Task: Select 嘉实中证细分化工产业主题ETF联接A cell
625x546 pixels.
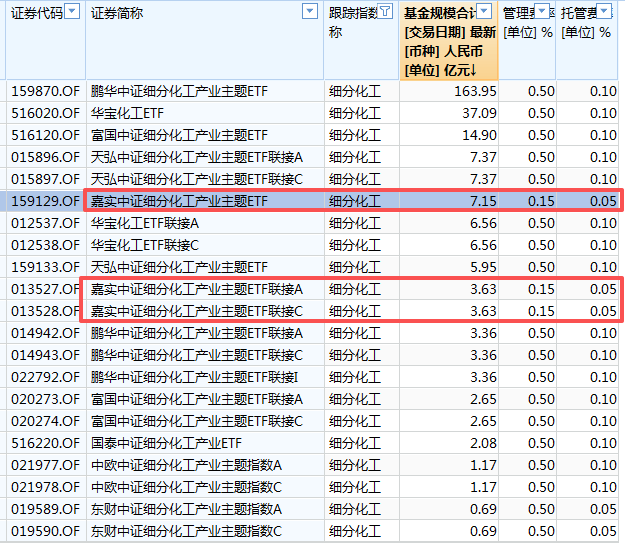Action: pos(196,289)
